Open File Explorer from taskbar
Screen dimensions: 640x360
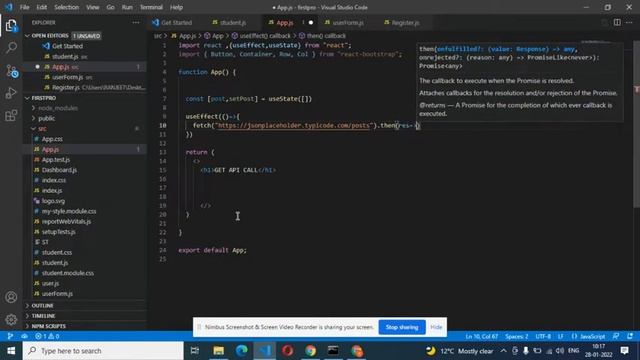pyautogui.click(x=218, y=351)
